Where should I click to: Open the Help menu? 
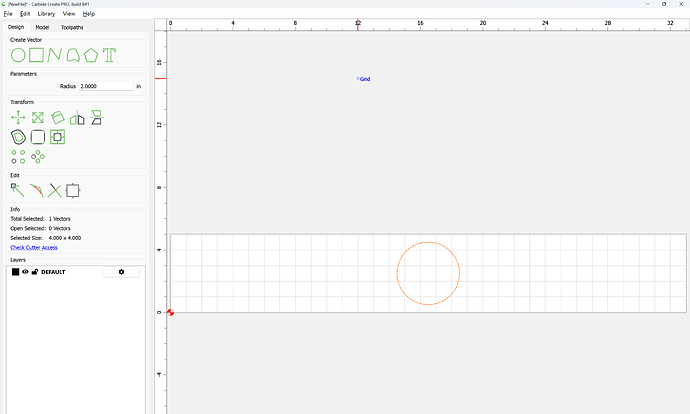(x=88, y=14)
